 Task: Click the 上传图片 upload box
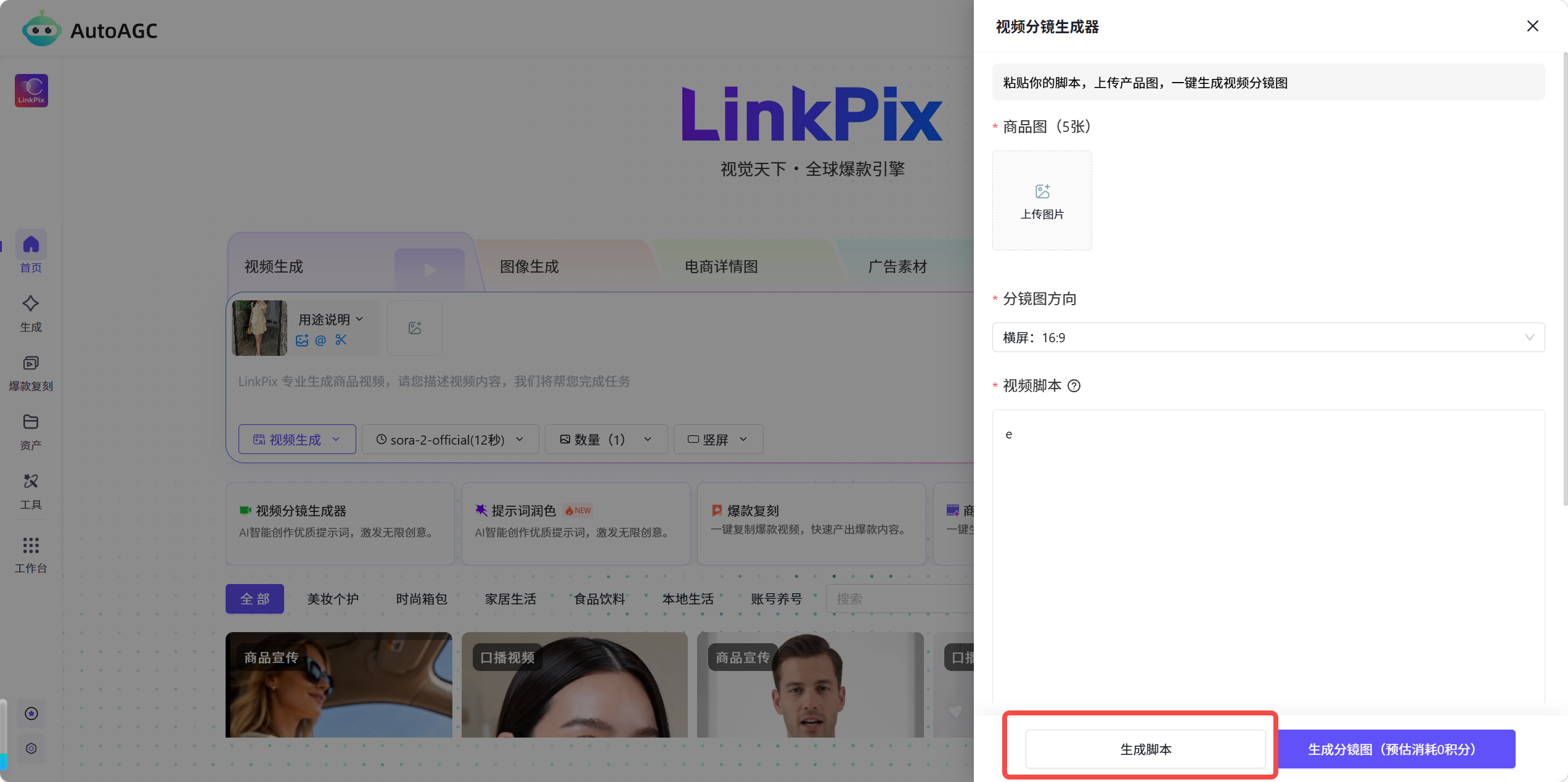click(x=1042, y=200)
